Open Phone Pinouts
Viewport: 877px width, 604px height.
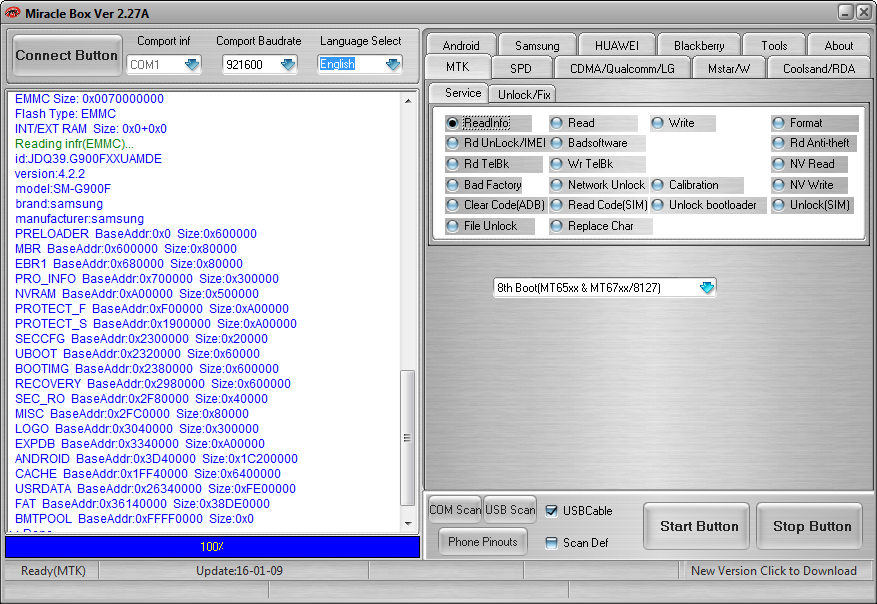[x=483, y=541]
